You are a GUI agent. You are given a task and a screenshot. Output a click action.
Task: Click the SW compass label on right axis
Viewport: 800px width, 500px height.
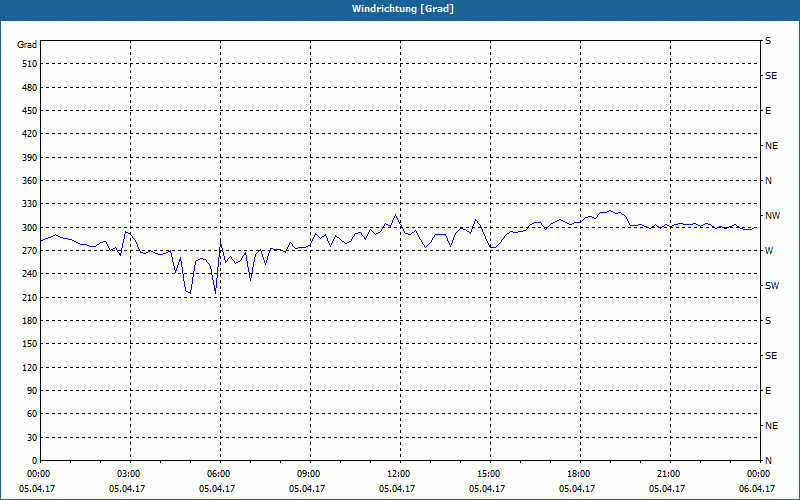click(772, 286)
